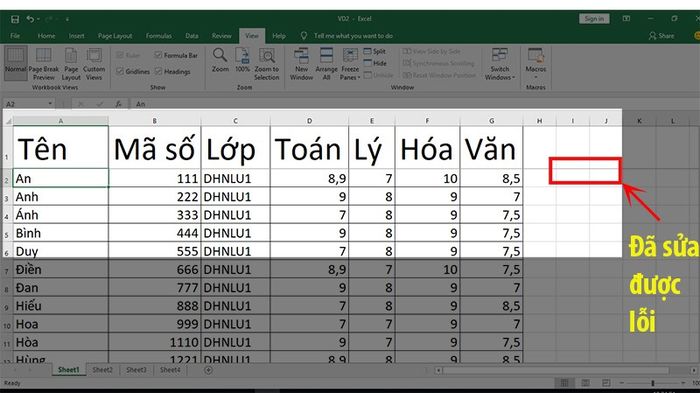Click Split in Window group
Image resolution: width=700 pixels, height=393 pixels.
click(375, 51)
